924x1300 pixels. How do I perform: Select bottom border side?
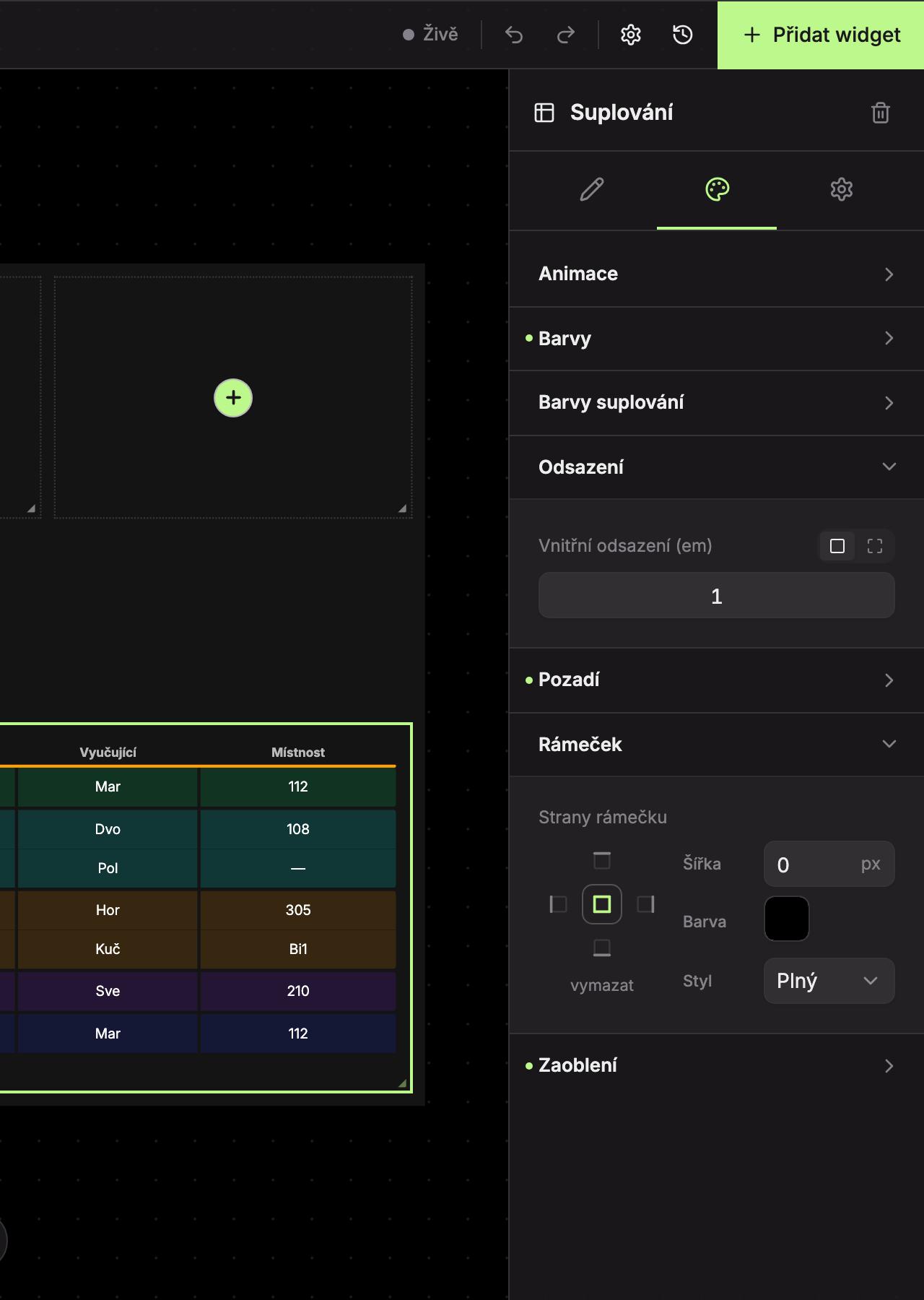tap(602, 948)
